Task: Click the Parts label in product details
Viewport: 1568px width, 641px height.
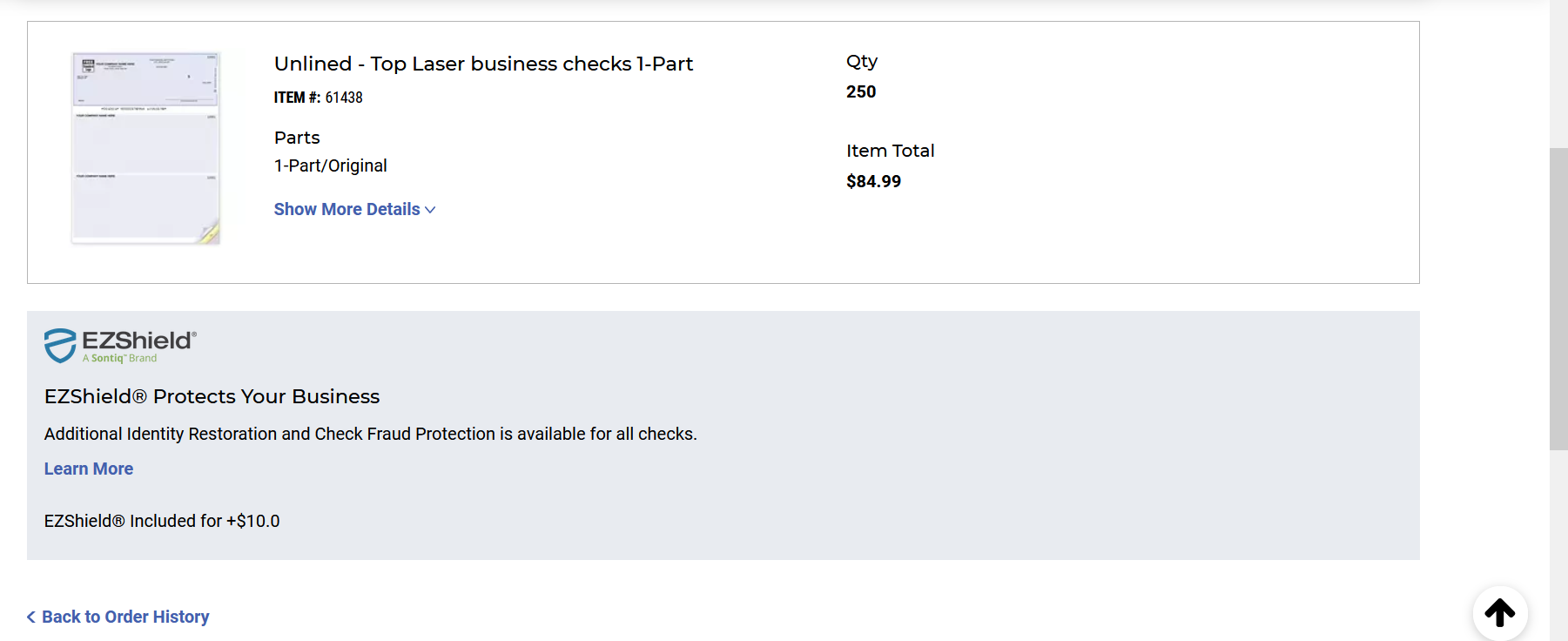Action: (297, 138)
